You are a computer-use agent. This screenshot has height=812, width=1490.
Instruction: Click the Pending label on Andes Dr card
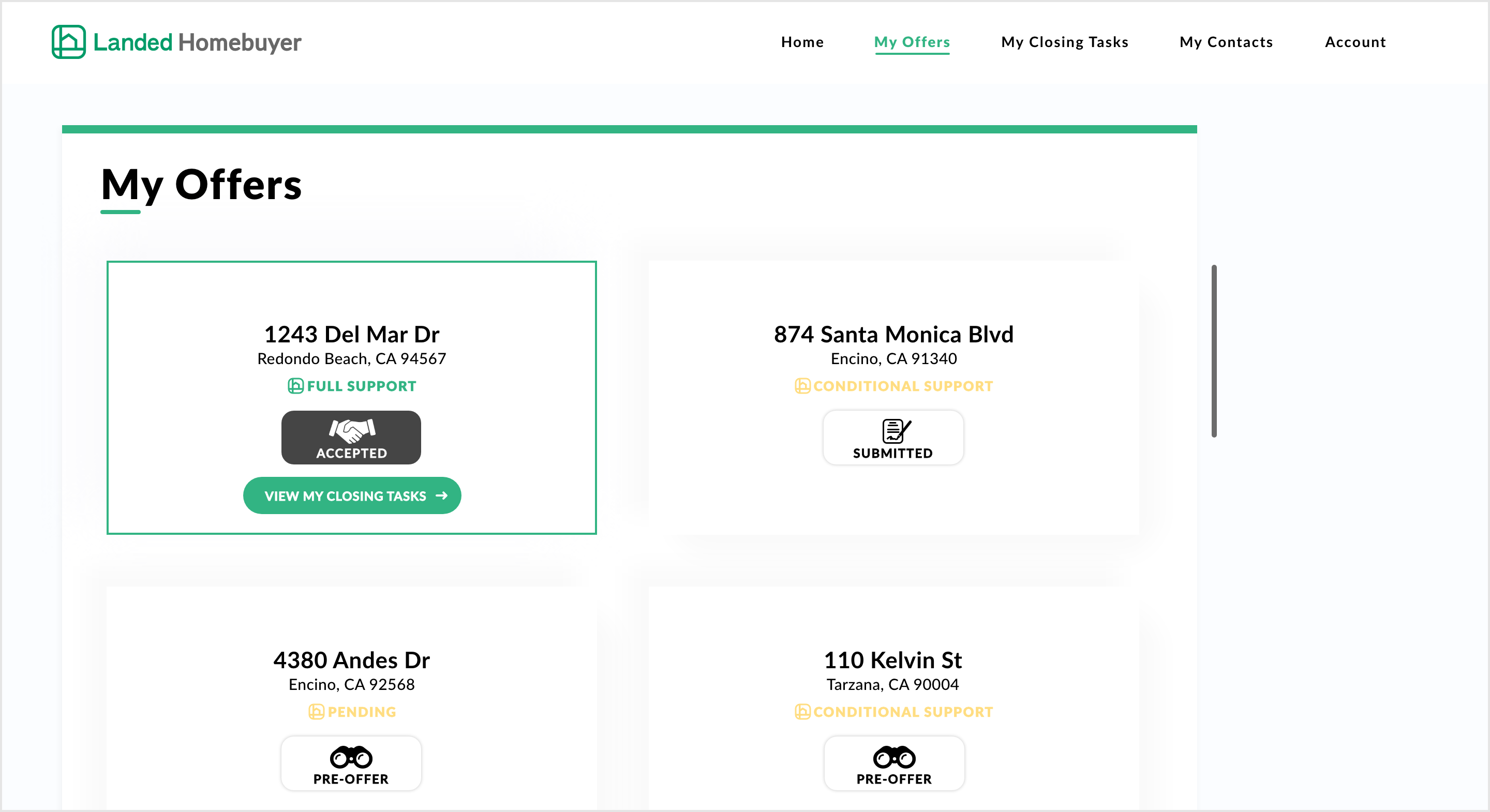[x=362, y=711]
